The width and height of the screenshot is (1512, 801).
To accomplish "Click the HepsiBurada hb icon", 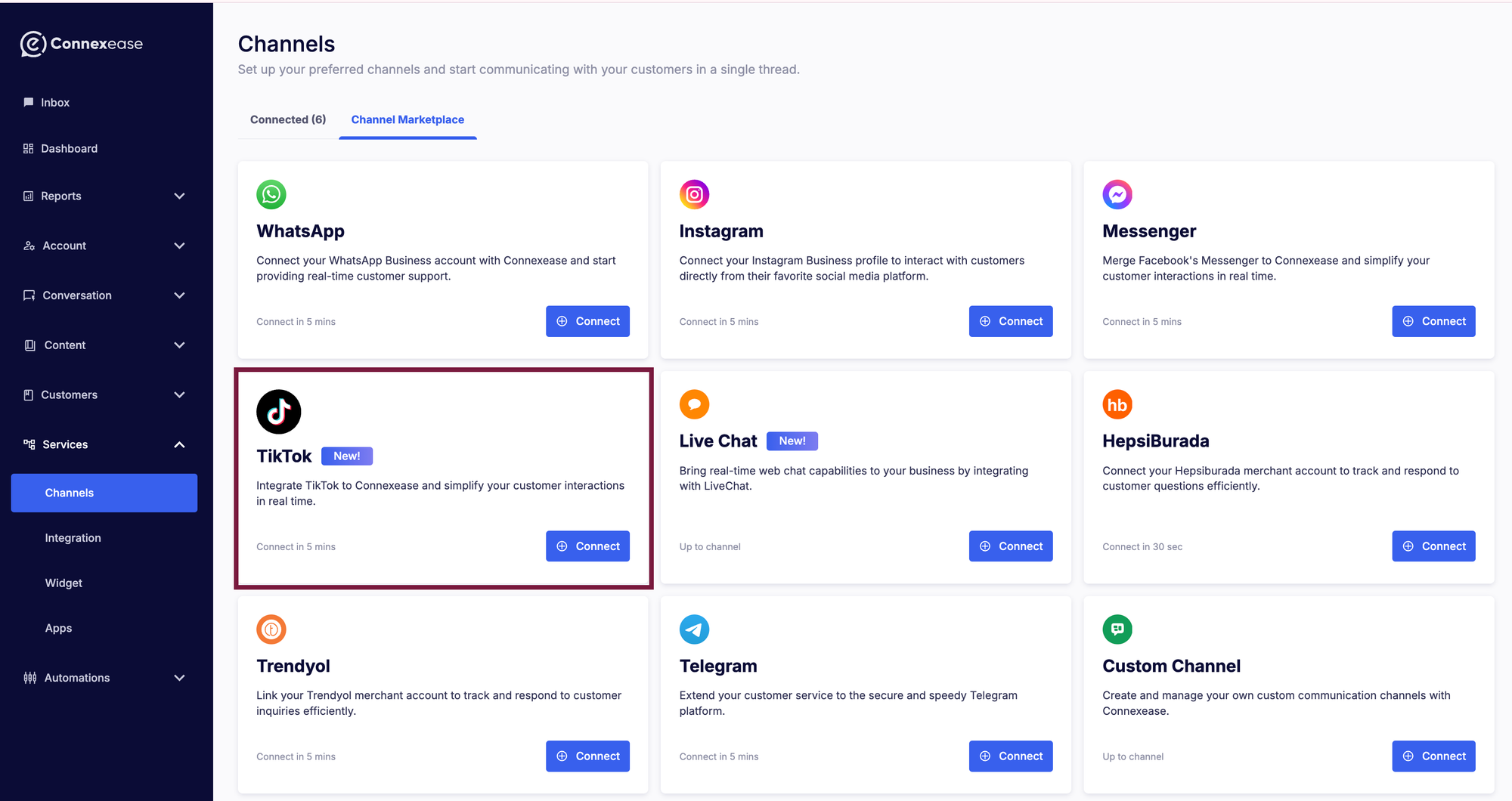I will coord(1117,405).
